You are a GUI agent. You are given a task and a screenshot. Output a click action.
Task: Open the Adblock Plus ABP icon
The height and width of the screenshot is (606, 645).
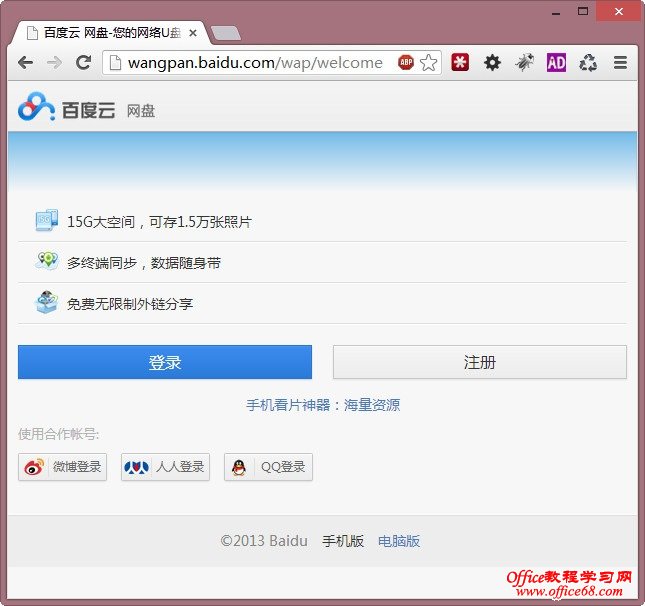(x=406, y=63)
